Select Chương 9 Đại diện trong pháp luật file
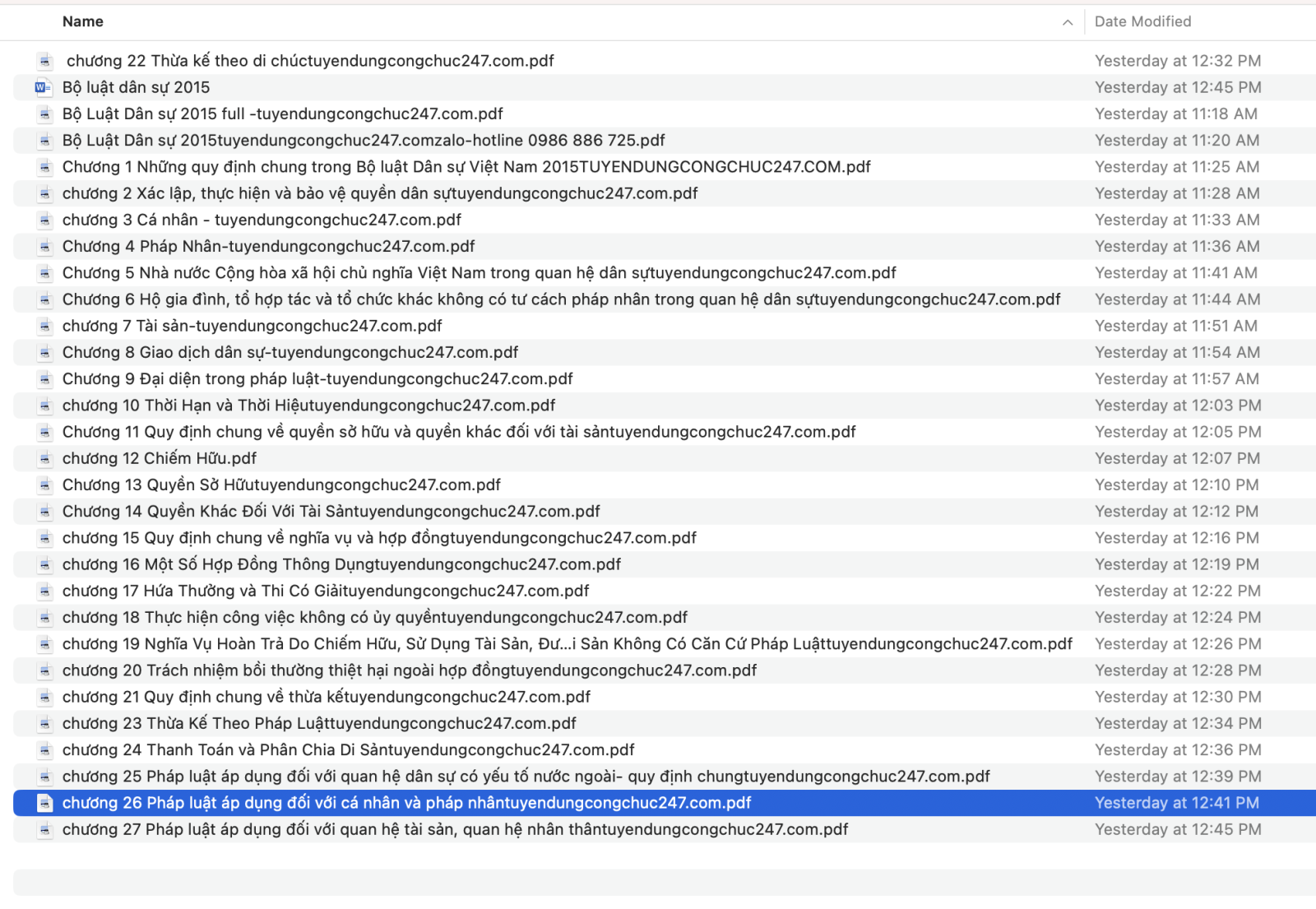Image resolution: width=1316 pixels, height=909 pixels. click(x=317, y=378)
